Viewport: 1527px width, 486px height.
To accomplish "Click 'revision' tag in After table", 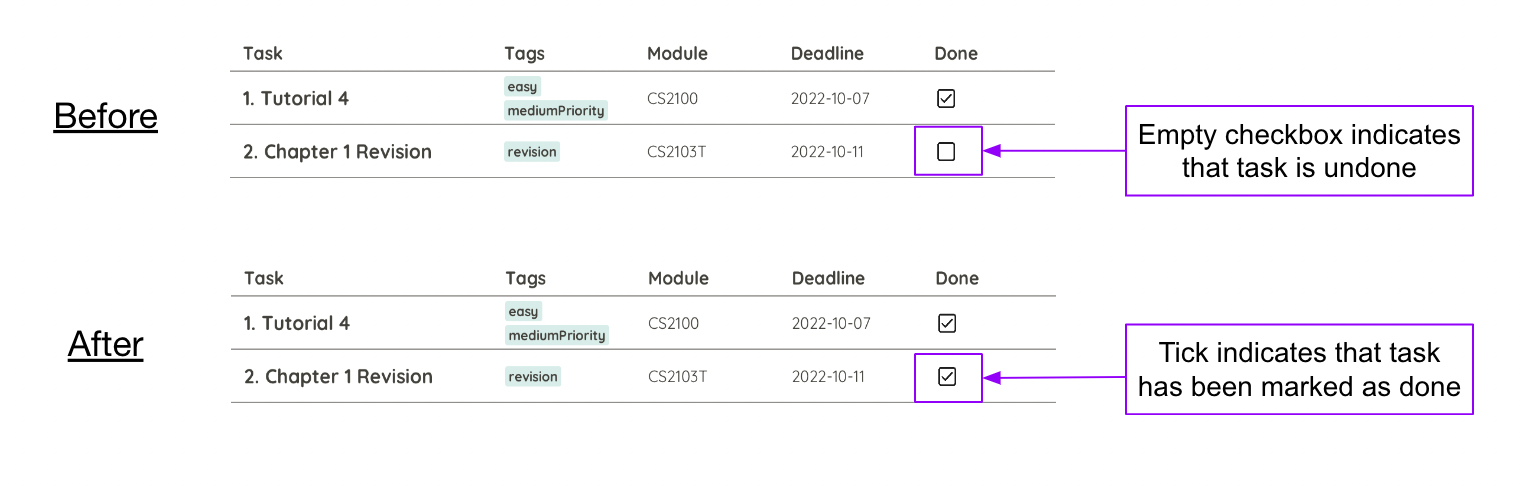I will pos(533,377).
